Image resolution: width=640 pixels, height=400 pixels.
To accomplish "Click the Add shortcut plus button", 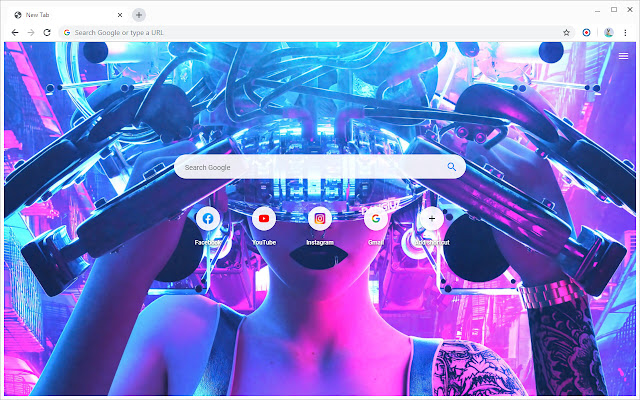I will point(431,219).
